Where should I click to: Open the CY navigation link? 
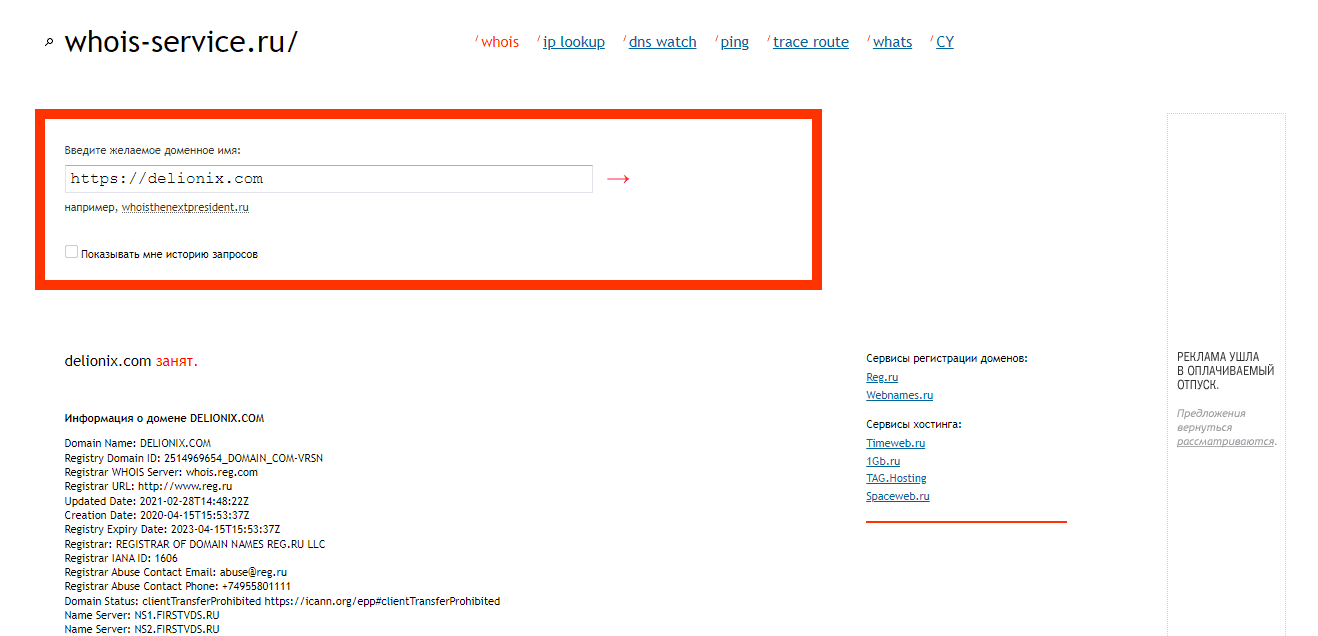[944, 42]
